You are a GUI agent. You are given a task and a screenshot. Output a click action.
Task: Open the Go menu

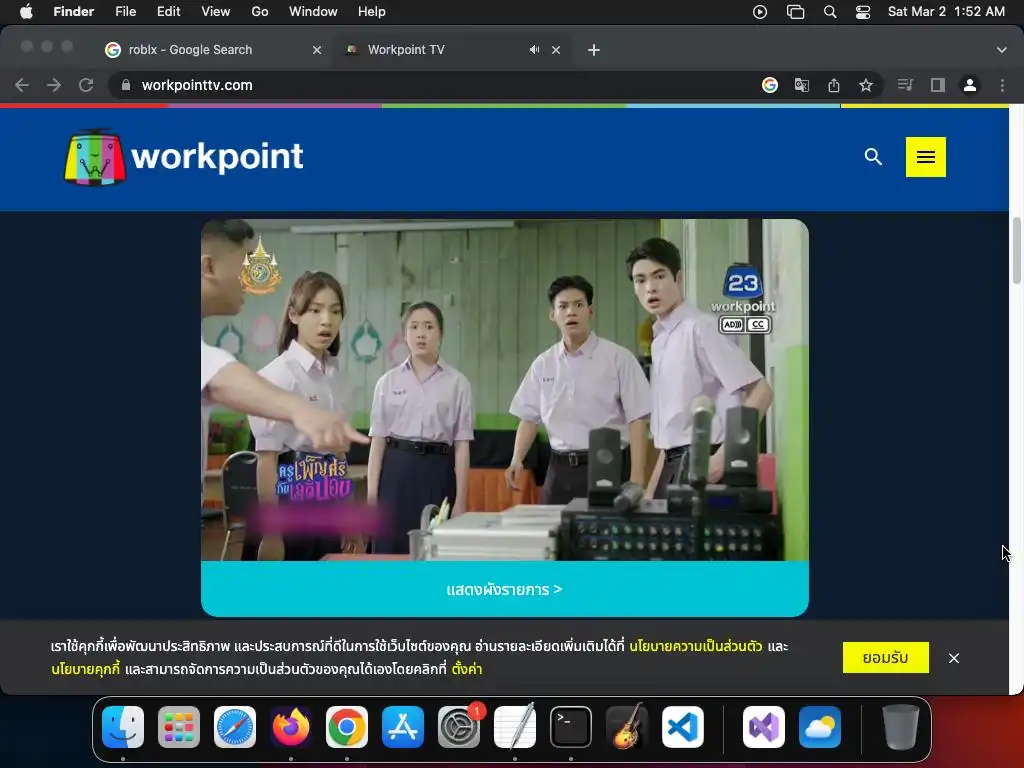tap(260, 12)
